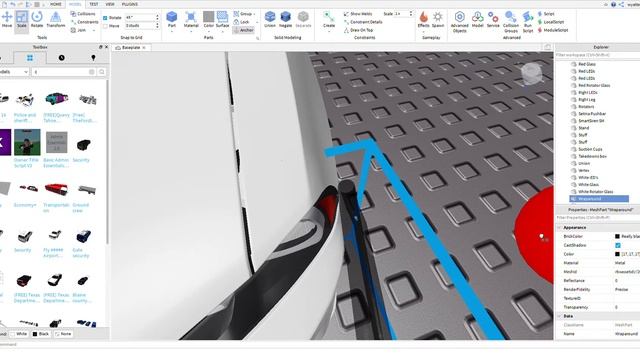Open Advanced Objects
640x360 pixels.
tap(460, 21)
